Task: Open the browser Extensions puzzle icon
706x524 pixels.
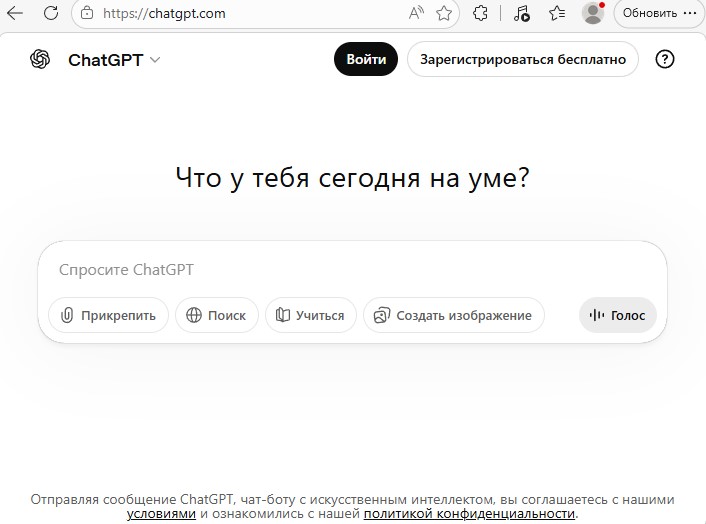Action: pos(480,14)
